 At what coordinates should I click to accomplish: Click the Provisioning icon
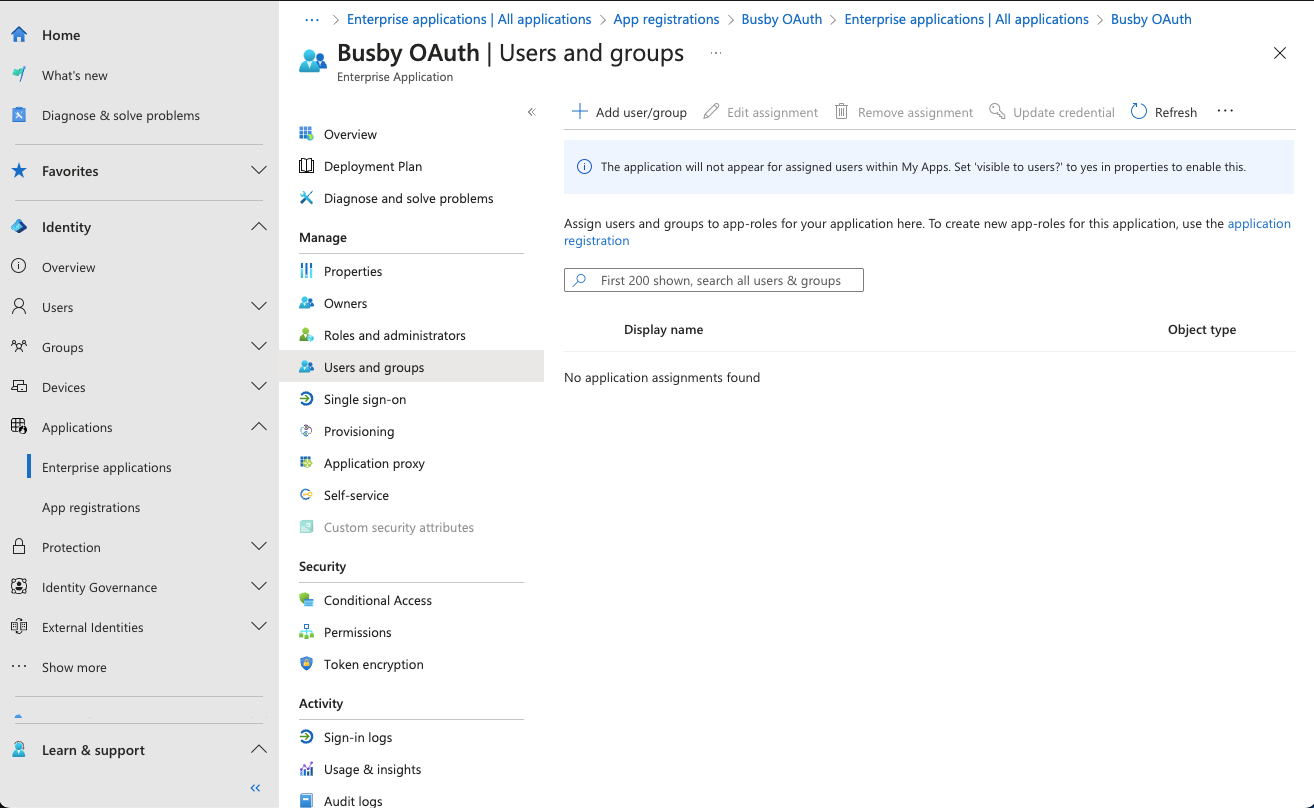point(307,431)
